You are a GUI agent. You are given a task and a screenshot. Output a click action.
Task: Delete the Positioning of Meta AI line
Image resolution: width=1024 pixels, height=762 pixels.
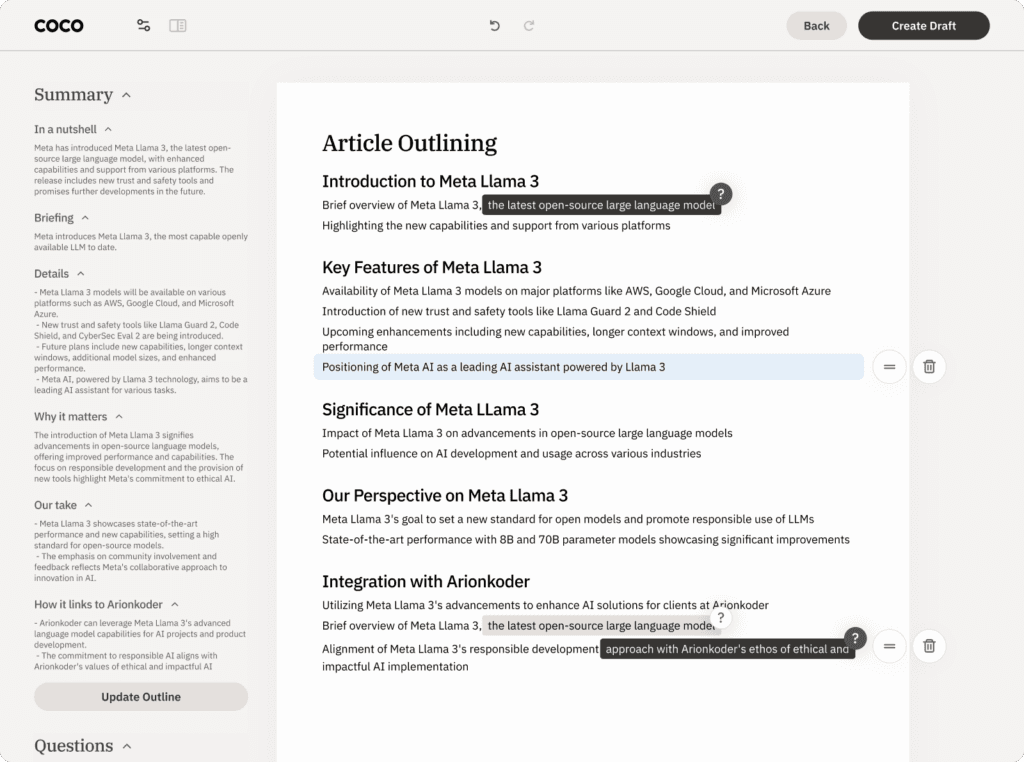[929, 367]
